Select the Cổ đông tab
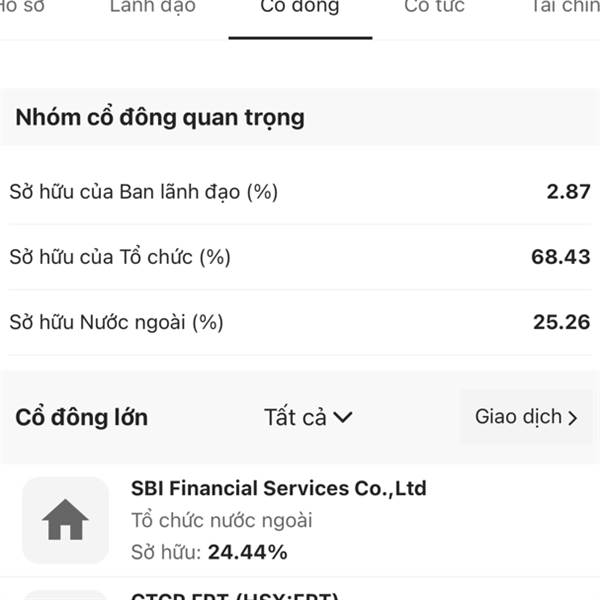Image resolution: width=600 pixels, height=600 pixels. 300,6
